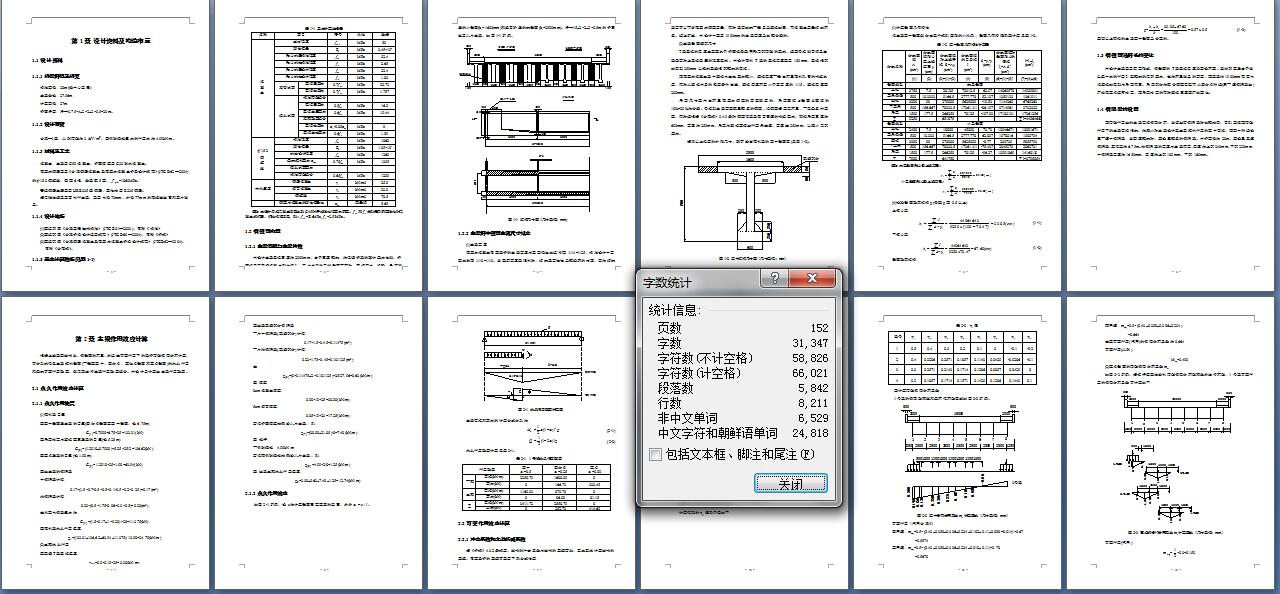Tick the 包括文本框、脚注和尾注 checkbox
Screen dimensions: 1280x594
pyautogui.click(x=656, y=454)
